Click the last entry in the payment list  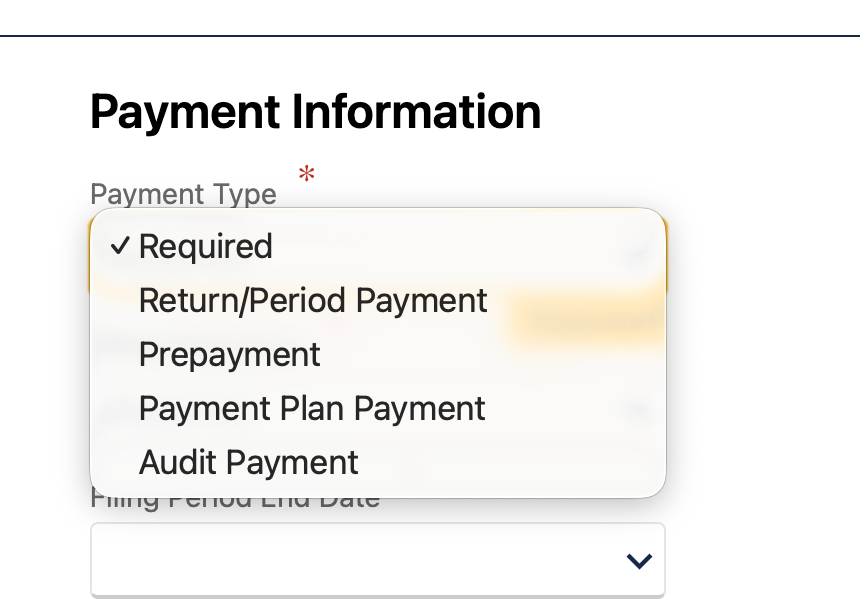coord(248,462)
